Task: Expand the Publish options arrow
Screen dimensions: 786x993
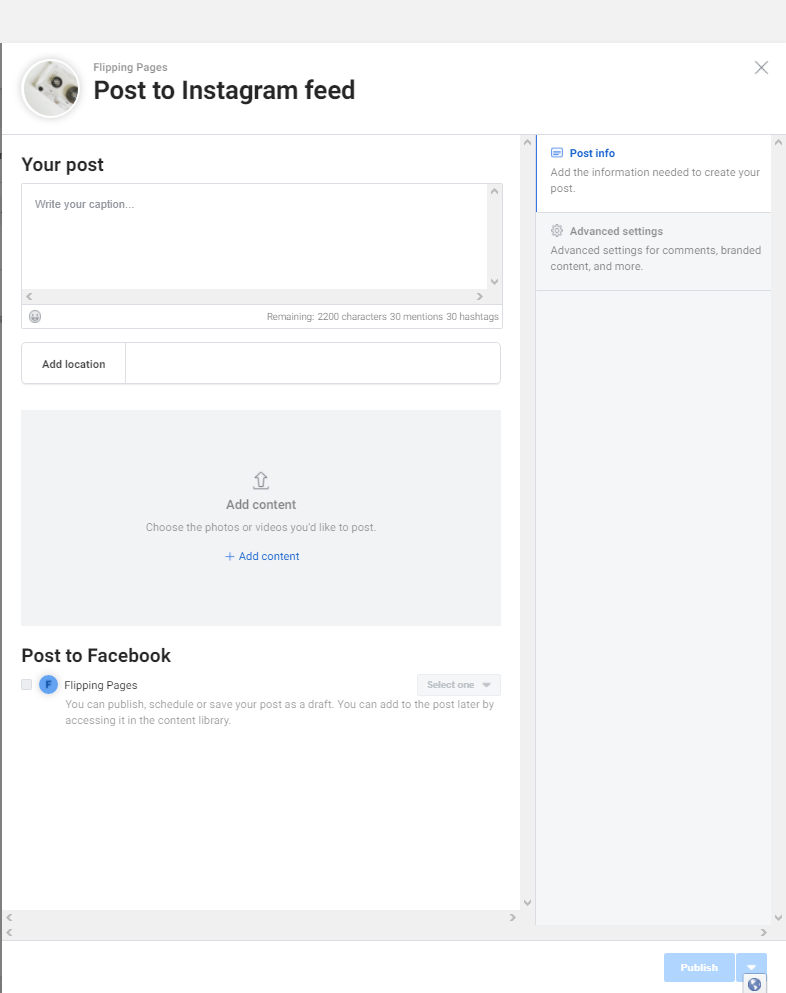Action: pos(751,967)
